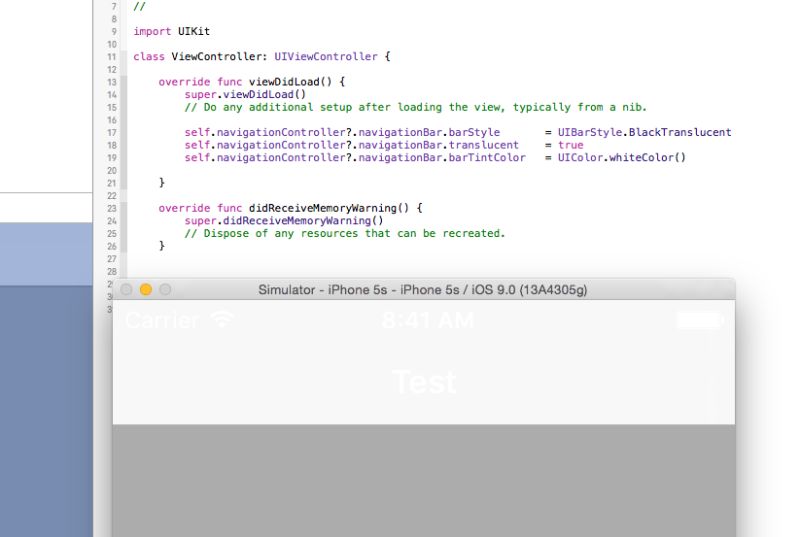
Task: Click 'override func viewDidLoad()' declaration
Action: click(x=252, y=82)
